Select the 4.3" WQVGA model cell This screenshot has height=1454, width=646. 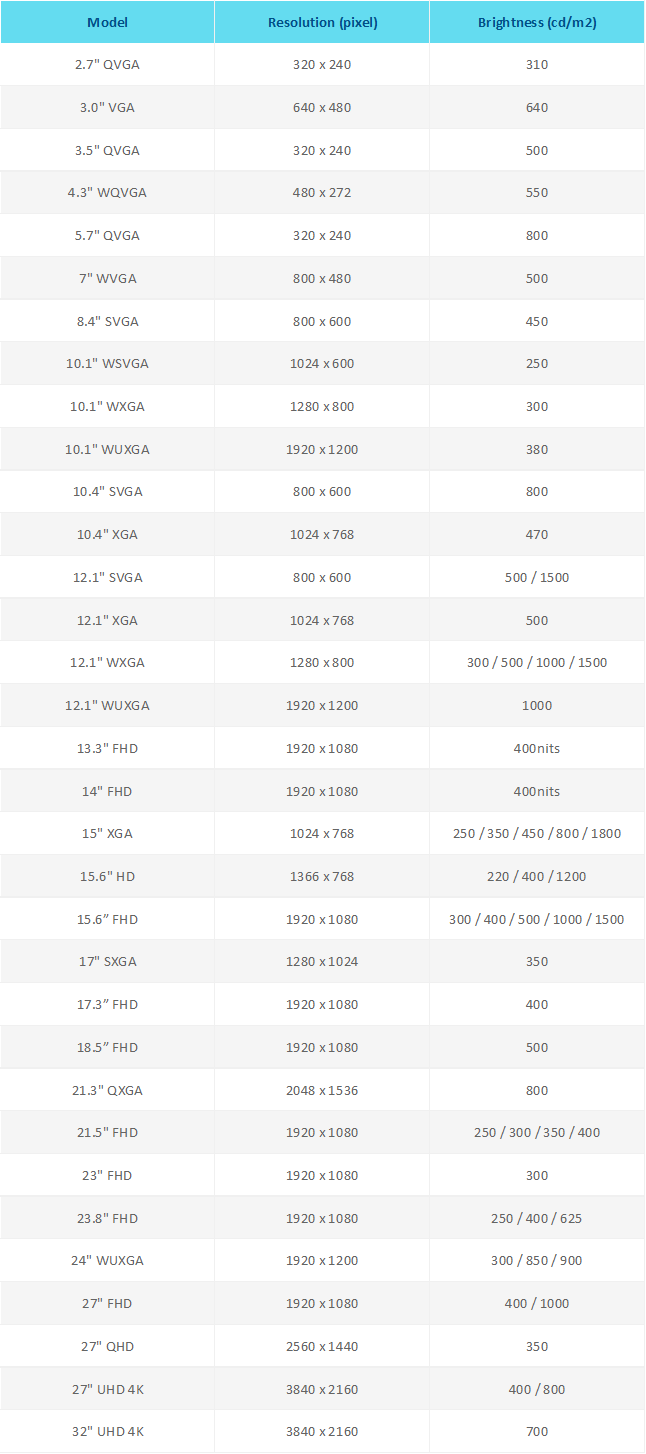click(x=107, y=193)
